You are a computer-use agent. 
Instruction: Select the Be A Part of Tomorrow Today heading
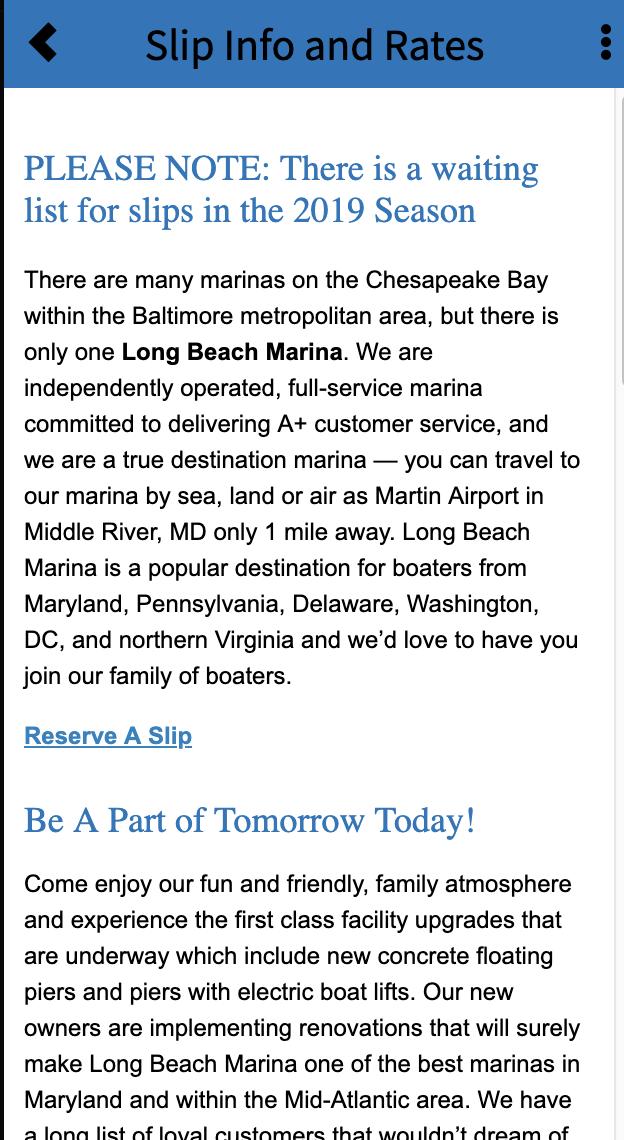coord(250,821)
